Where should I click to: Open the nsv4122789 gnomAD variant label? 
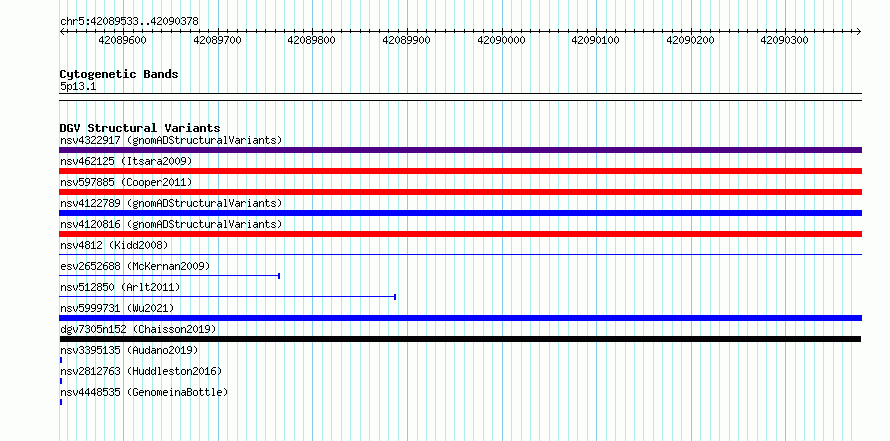tap(171, 203)
